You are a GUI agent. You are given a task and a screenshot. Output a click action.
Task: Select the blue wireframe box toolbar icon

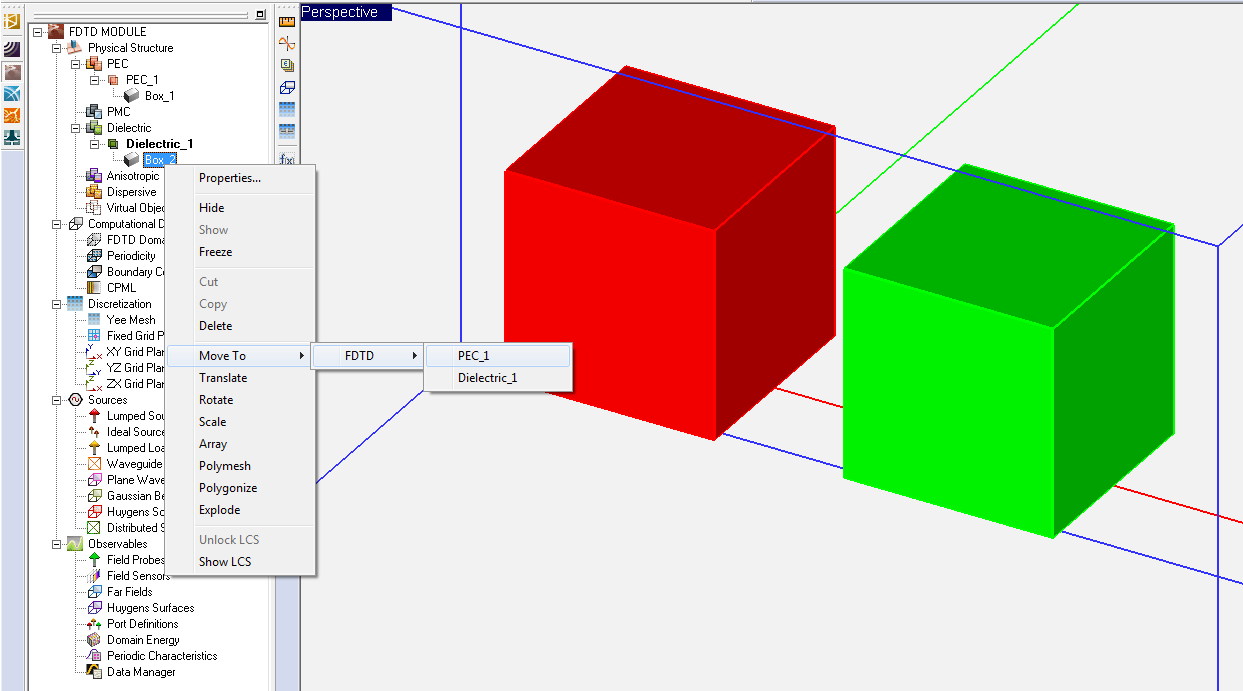(x=287, y=88)
